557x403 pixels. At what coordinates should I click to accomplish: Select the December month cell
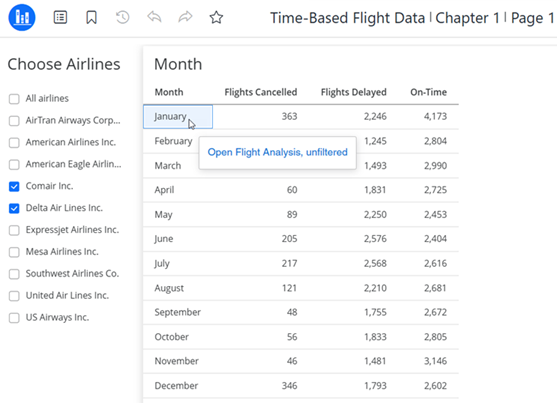click(x=176, y=386)
